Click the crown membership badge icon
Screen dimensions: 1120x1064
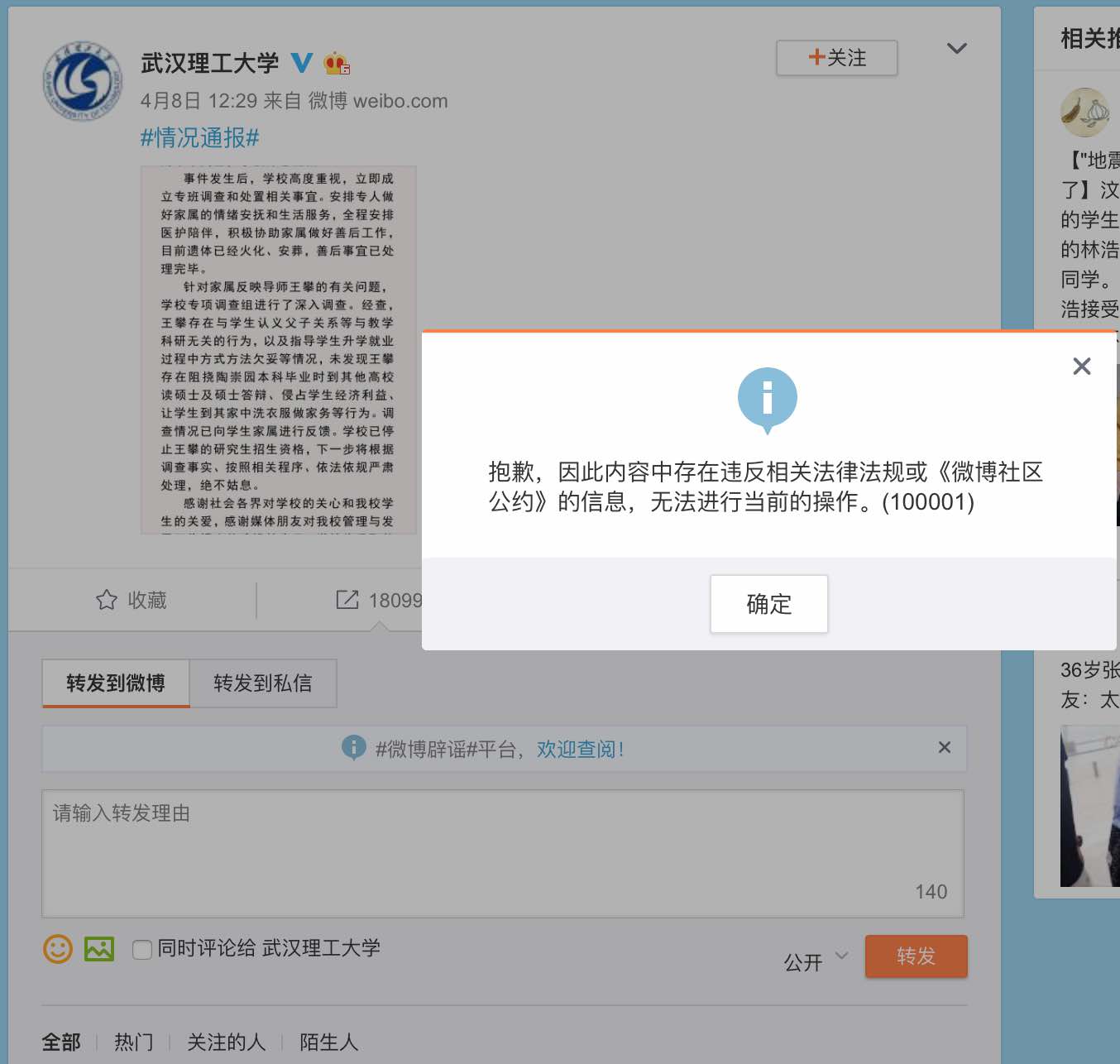(337, 63)
